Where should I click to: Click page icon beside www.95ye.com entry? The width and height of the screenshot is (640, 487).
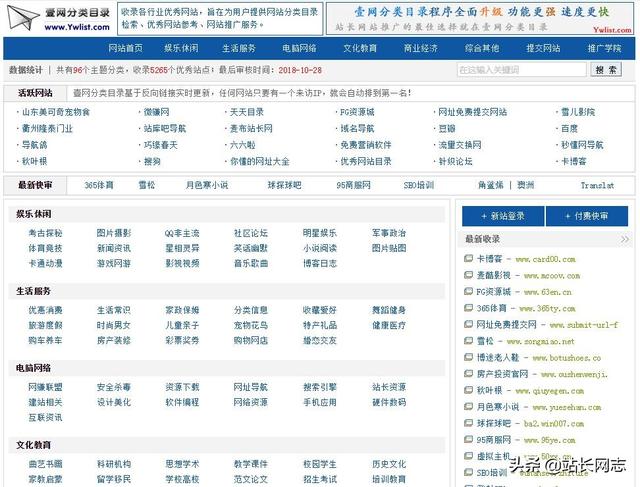tap(468, 440)
